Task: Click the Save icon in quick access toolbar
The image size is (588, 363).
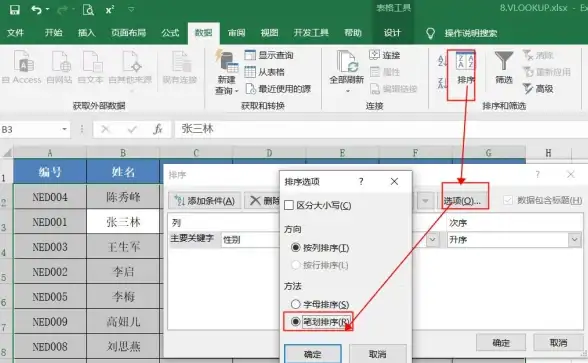Action: 15,10
